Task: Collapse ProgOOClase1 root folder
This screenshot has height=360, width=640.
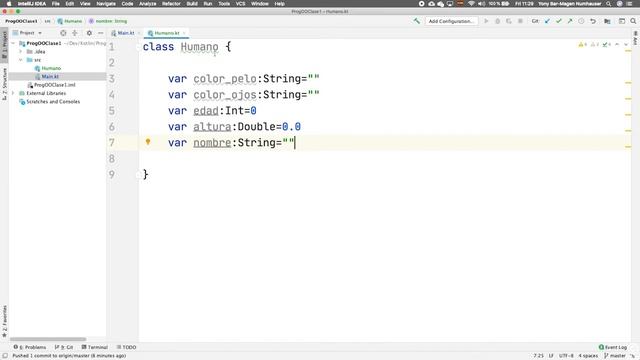Action: [13, 43]
